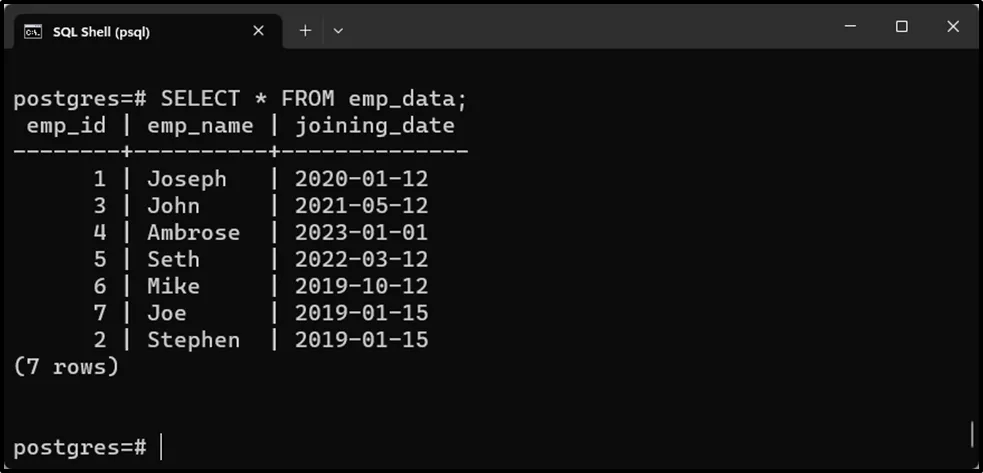
Task: Minimize the terminal window
Action: (850, 27)
